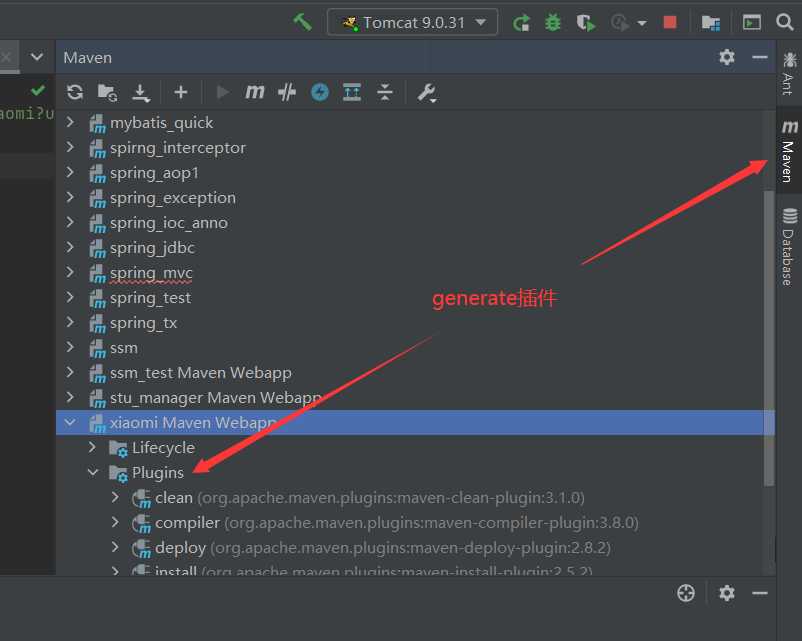This screenshot has width=802, height=641.
Task: Run with Coverage shield icon
Action: coord(585,23)
